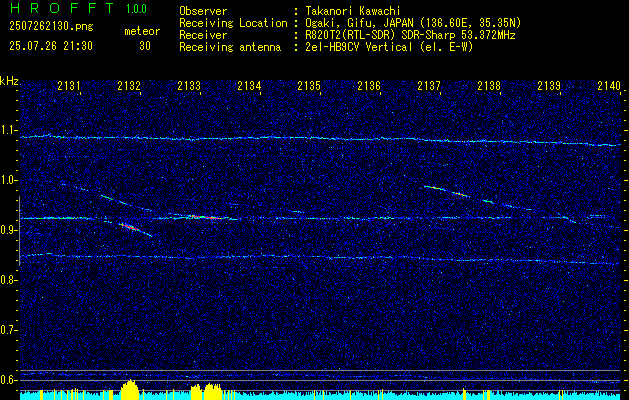Click the 0.9 frequency axis label

[9, 230]
